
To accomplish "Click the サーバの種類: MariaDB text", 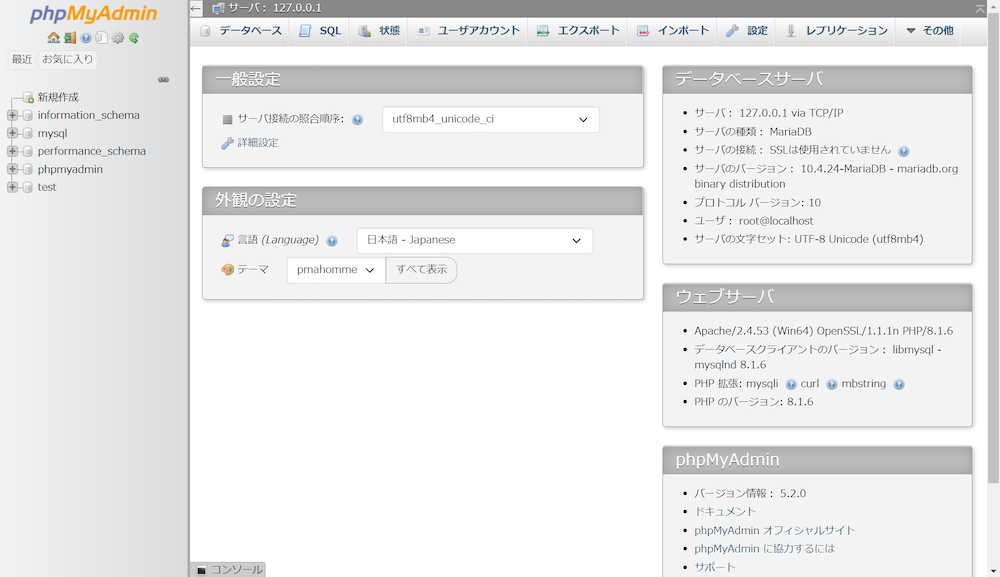I will click(753, 132).
